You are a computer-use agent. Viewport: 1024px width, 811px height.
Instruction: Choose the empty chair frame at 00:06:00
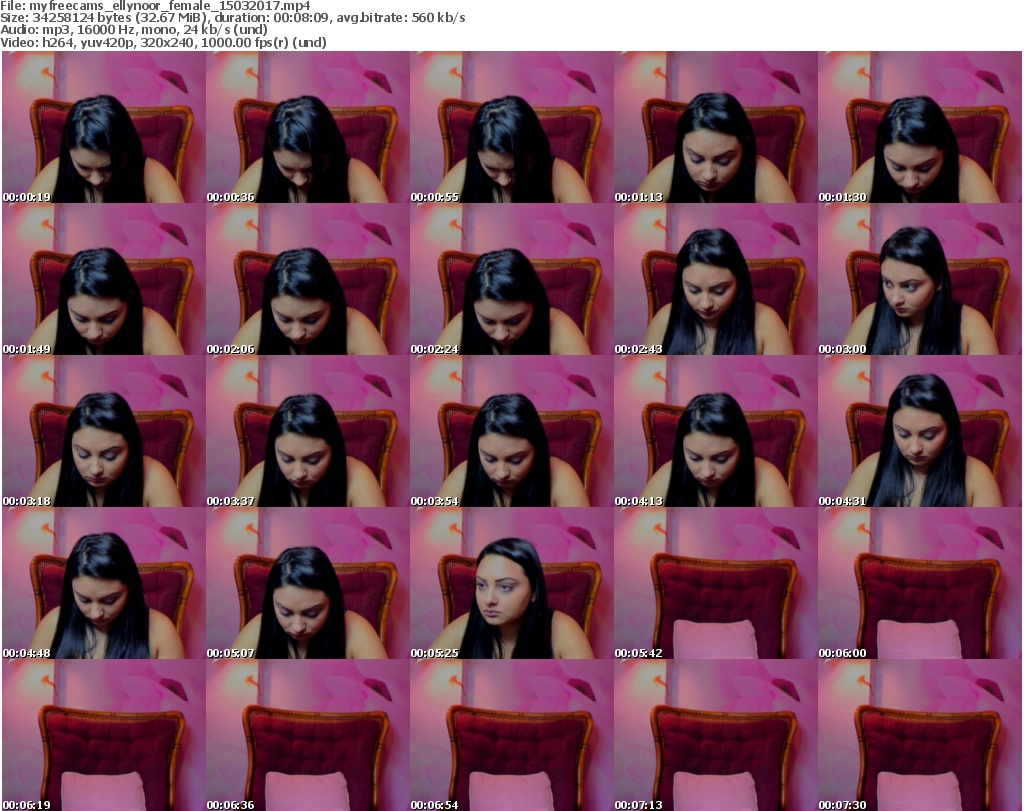click(920, 583)
